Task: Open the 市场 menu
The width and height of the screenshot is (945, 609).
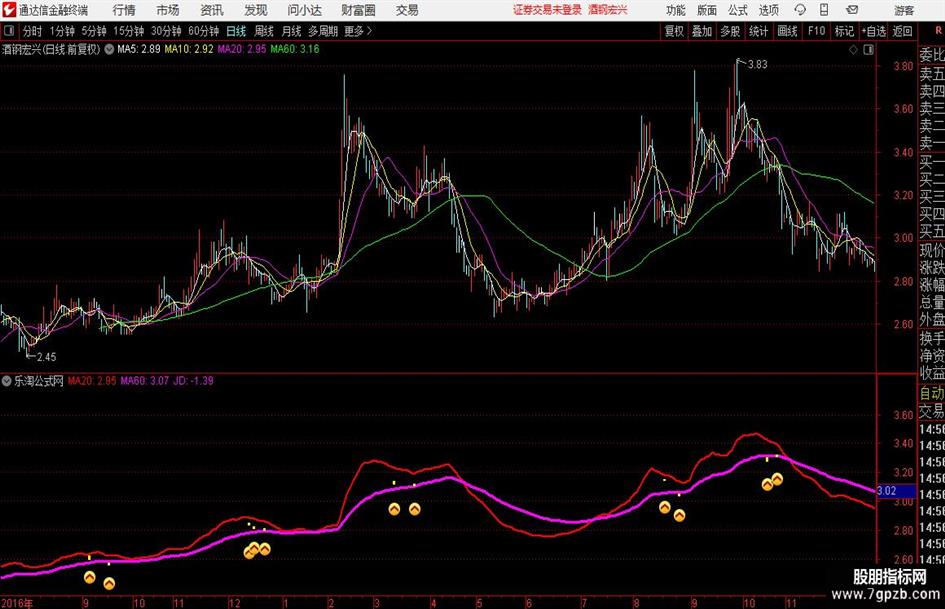Action: (x=168, y=10)
